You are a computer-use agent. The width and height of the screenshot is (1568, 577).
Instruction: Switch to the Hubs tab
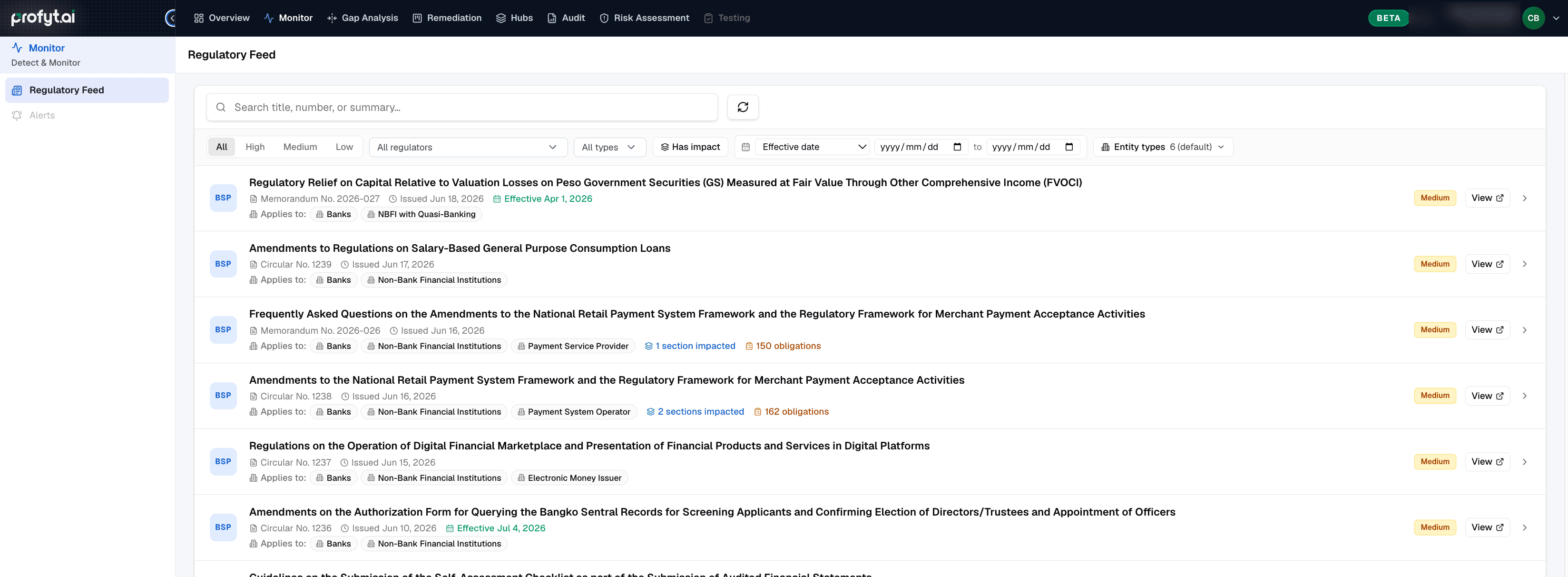click(x=514, y=18)
